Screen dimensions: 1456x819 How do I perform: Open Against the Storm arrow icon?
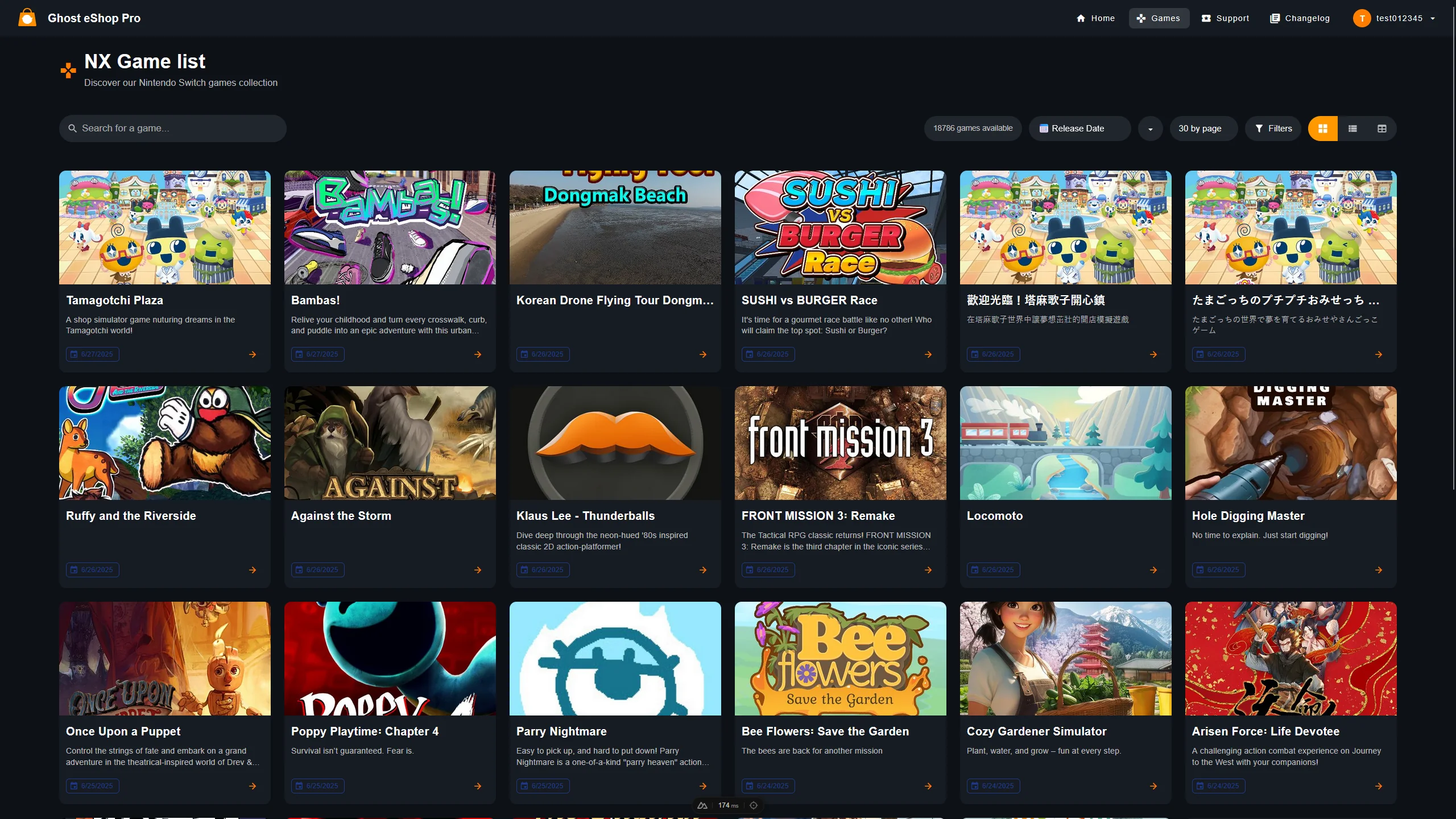478,570
